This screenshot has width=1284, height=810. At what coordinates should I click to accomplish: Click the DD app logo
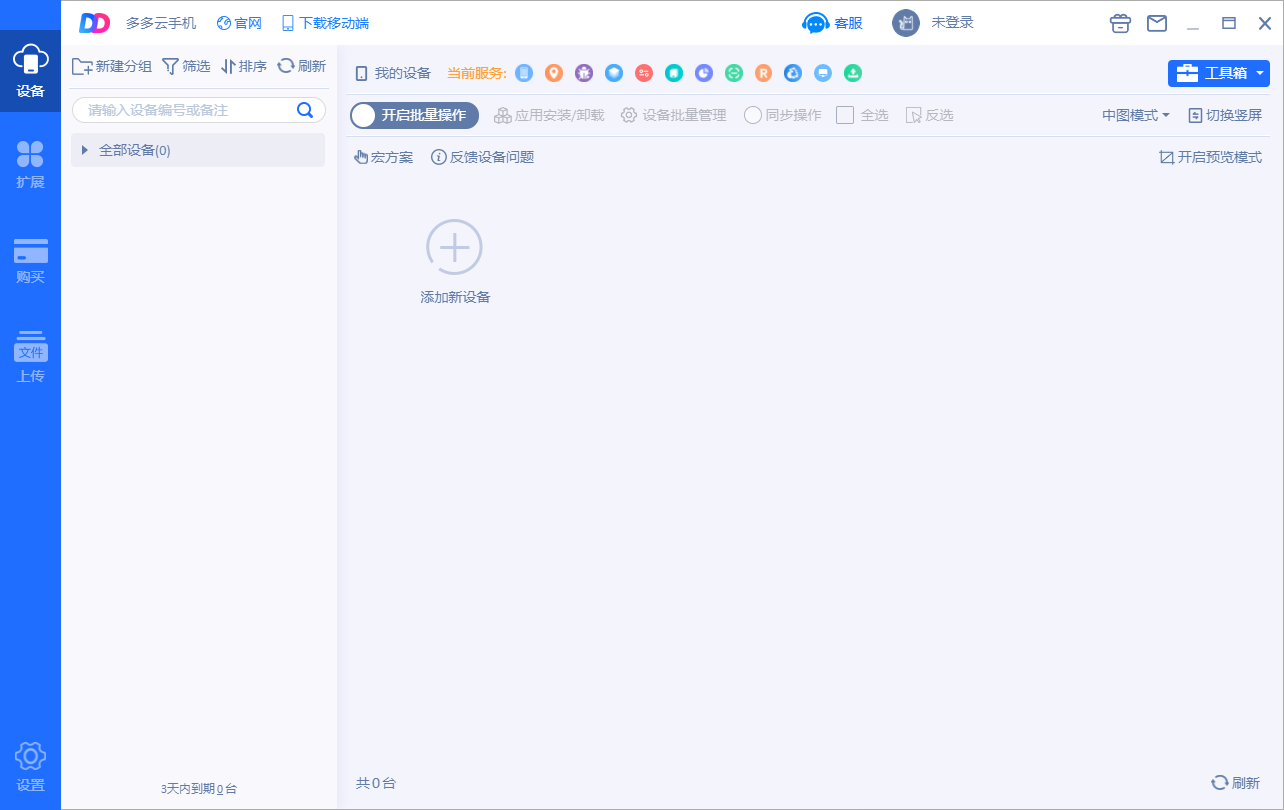click(x=94, y=23)
